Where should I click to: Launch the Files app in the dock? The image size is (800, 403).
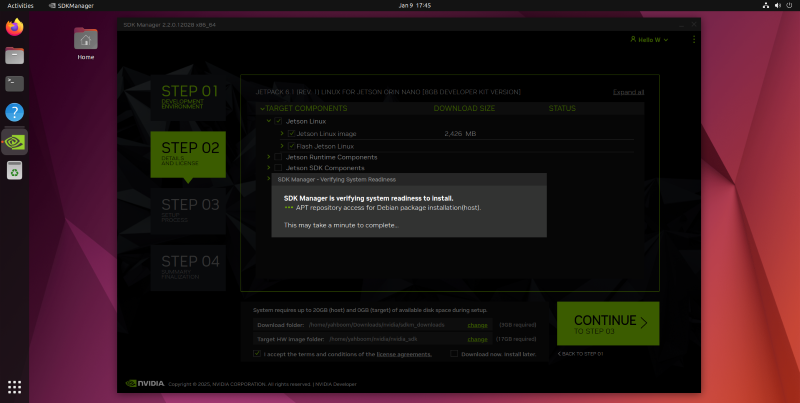coord(14,55)
